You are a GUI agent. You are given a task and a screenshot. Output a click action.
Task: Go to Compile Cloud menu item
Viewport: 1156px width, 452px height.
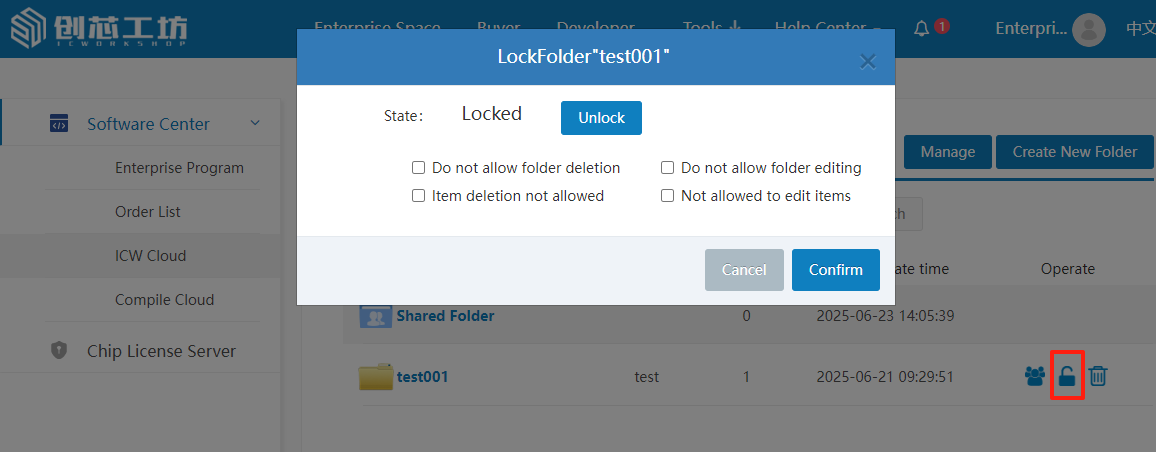164,300
